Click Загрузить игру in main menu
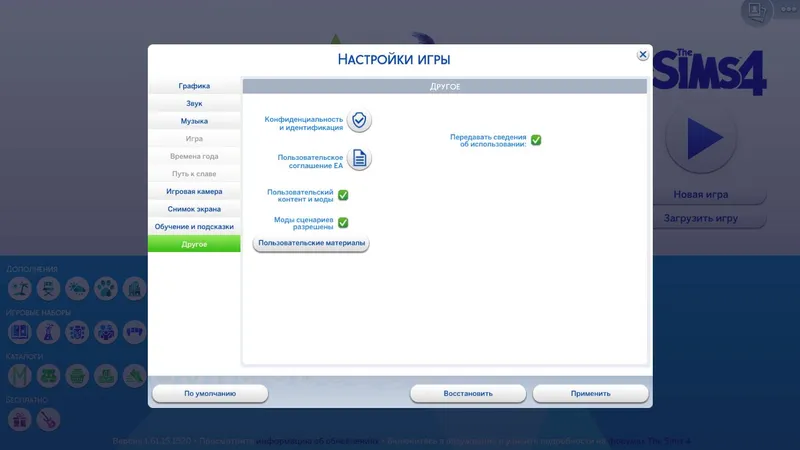 [701, 218]
